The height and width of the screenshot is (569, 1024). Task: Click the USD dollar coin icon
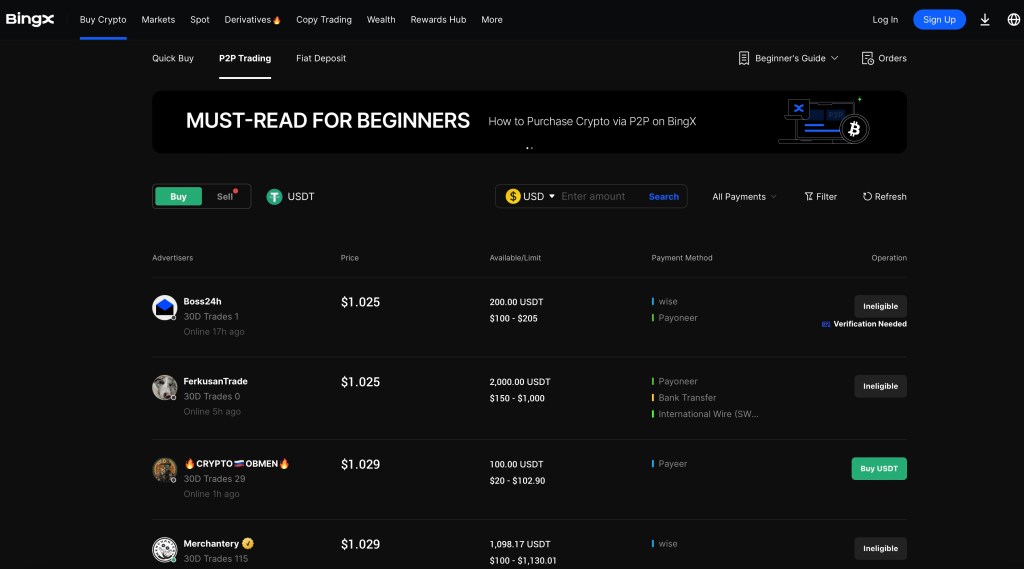point(513,196)
